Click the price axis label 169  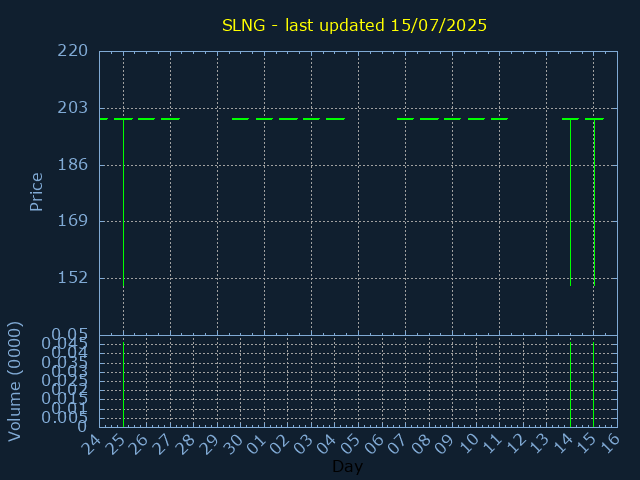(73, 221)
